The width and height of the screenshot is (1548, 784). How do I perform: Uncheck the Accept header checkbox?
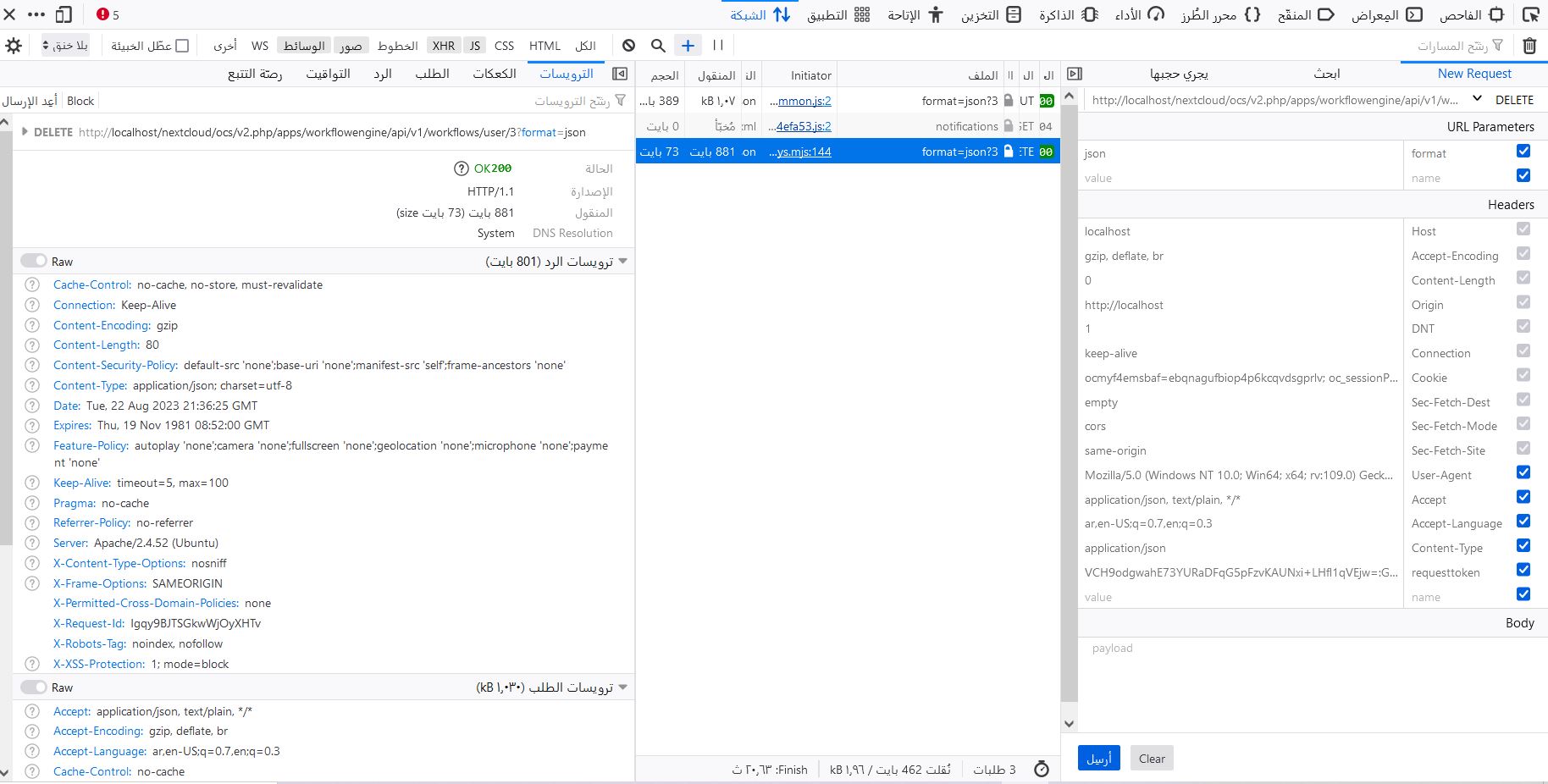click(1523, 497)
